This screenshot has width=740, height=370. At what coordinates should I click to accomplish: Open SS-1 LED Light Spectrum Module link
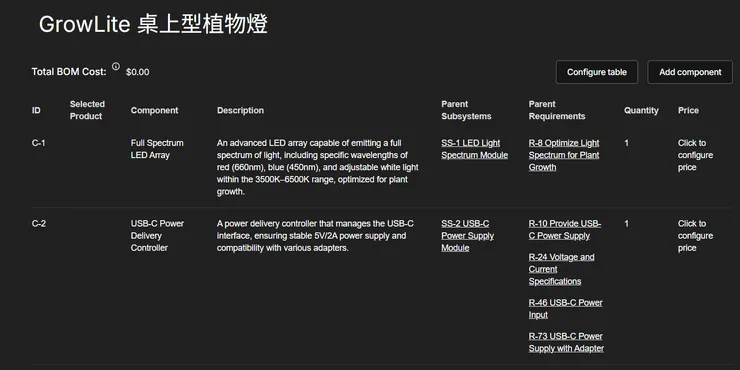[474, 149]
